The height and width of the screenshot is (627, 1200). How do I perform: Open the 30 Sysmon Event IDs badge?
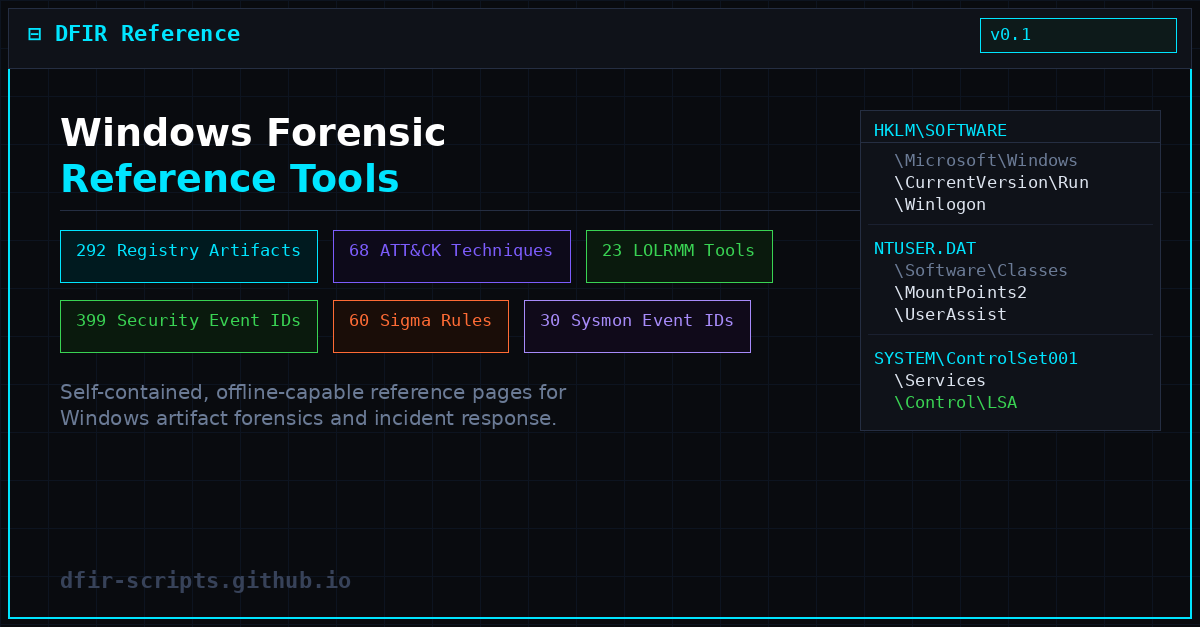tap(637, 326)
